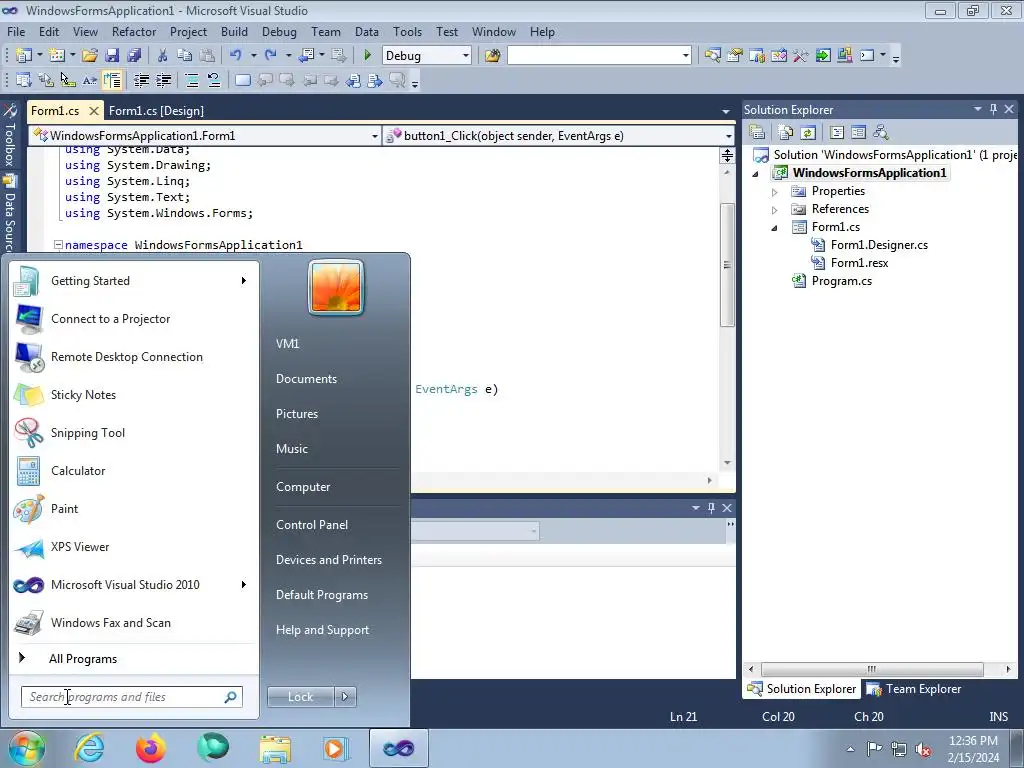Uncomment the selected lines icon
This screenshot has width=1024, height=768.
tap(214, 80)
